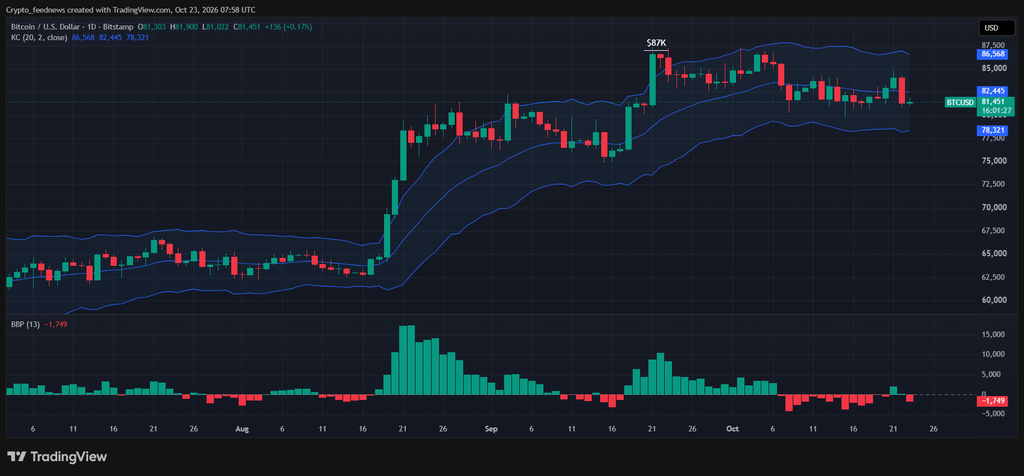Click the 72,500 price scale label
The width and height of the screenshot is (1024, 476).
(992, 184)
